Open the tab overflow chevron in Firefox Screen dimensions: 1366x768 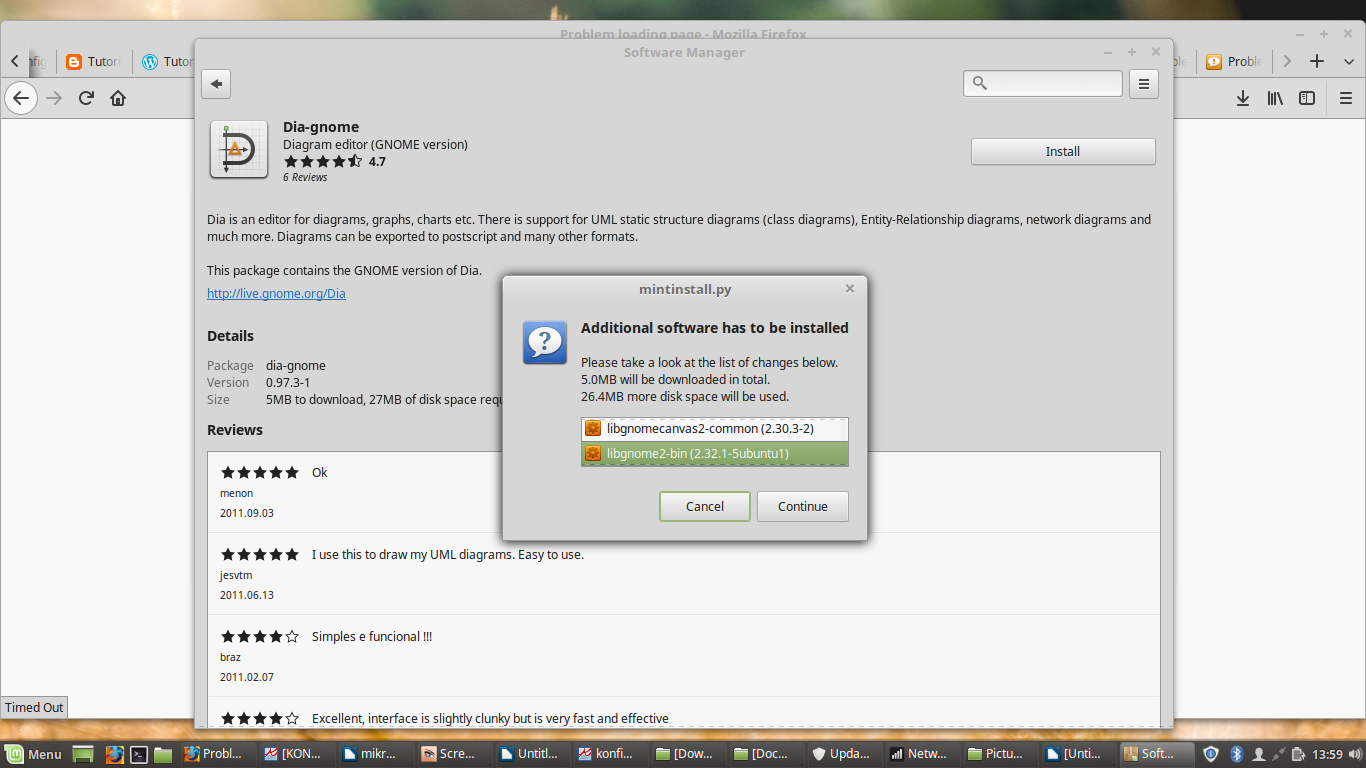click(1287, 61)
